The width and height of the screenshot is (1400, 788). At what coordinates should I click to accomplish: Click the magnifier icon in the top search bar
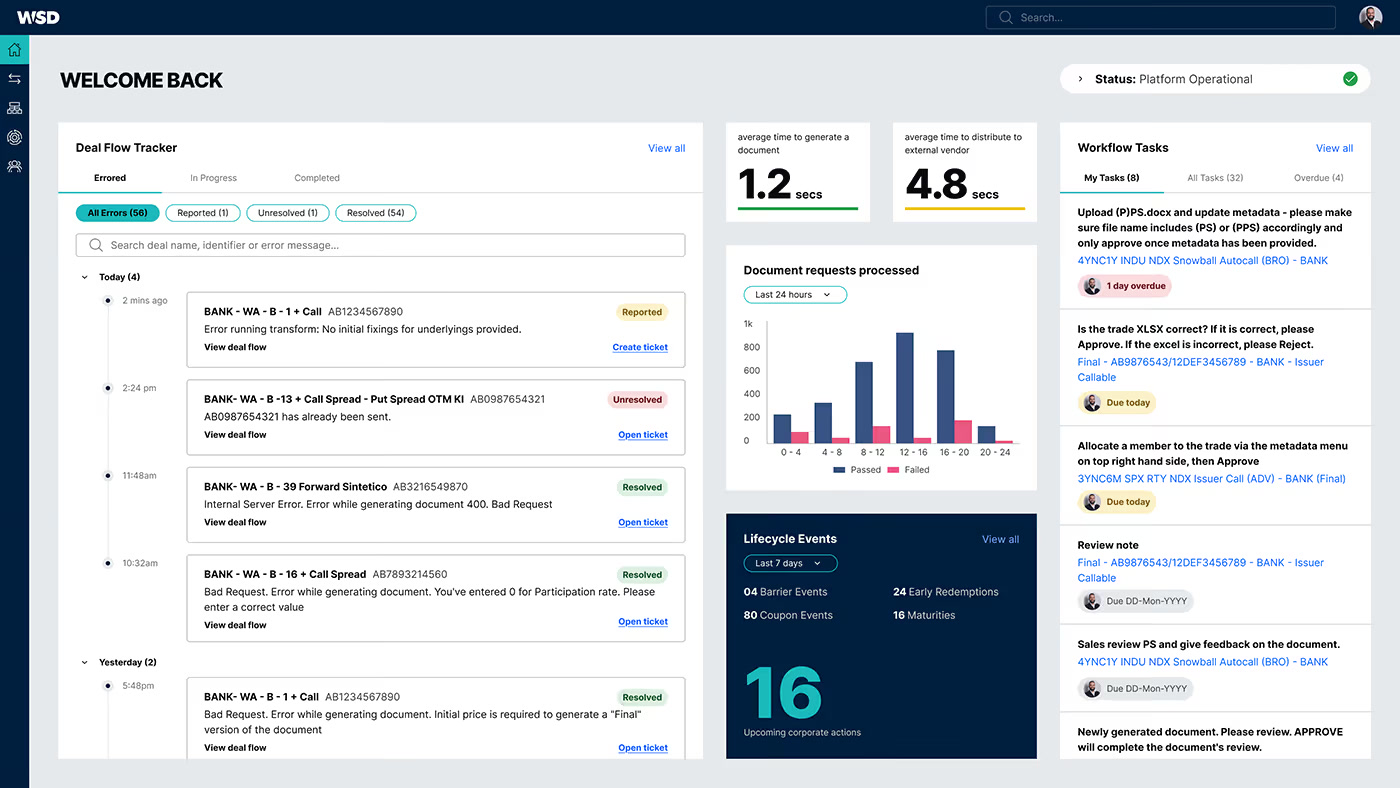pyautogui.click(x=1005, y=17)
